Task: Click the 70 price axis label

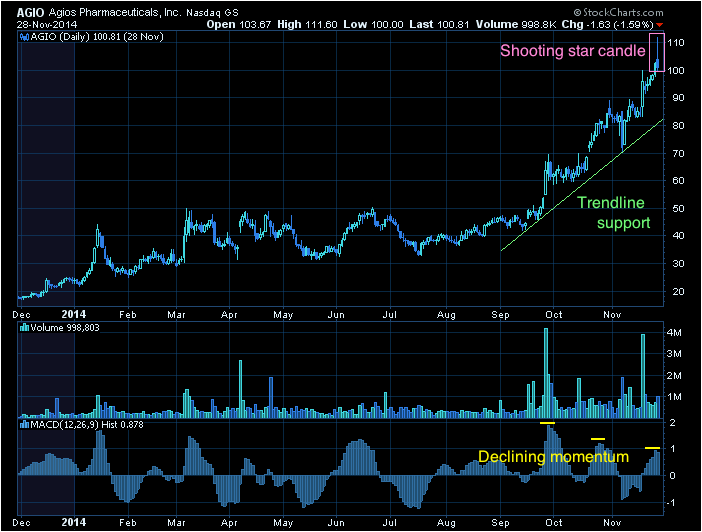Action: 678,153
